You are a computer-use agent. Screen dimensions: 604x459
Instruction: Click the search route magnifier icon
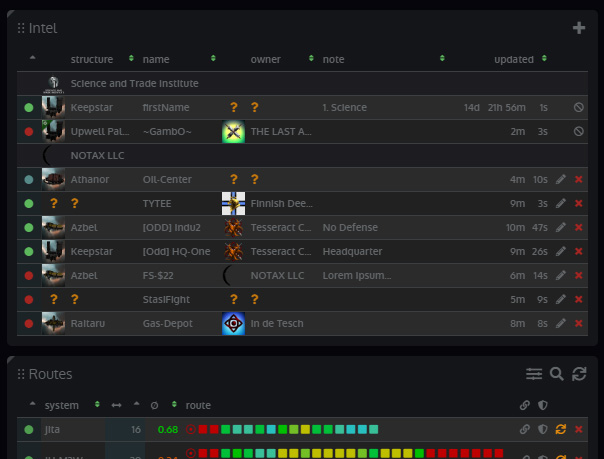[557, 374]
